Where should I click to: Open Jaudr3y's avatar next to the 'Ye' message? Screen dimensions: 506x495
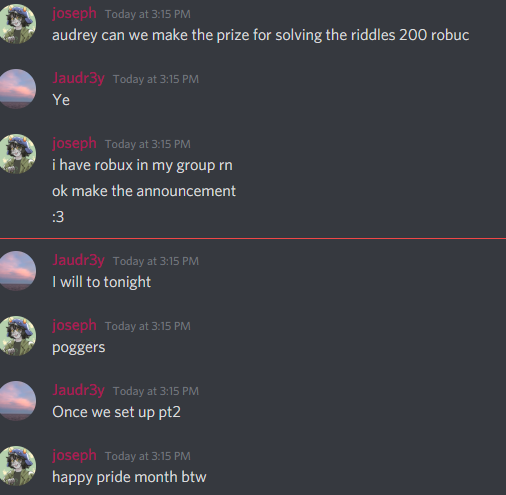[17, 89]
